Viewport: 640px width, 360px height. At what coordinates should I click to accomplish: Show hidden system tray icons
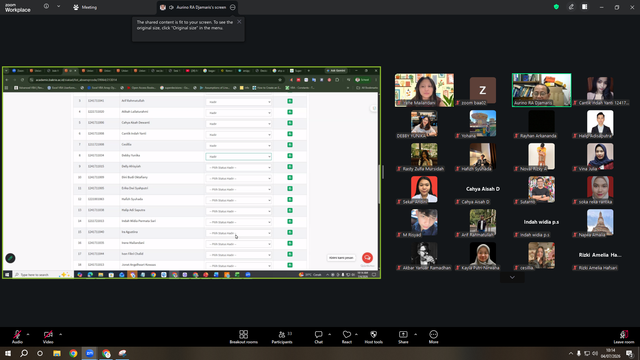(x=571, y=353)
